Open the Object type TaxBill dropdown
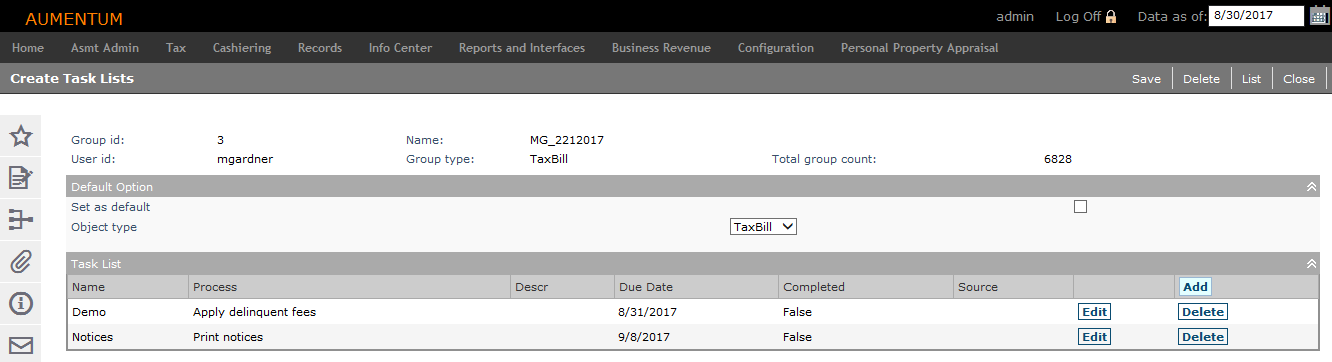The height and width of the screenshot is (362, 1332). (763, 227)
